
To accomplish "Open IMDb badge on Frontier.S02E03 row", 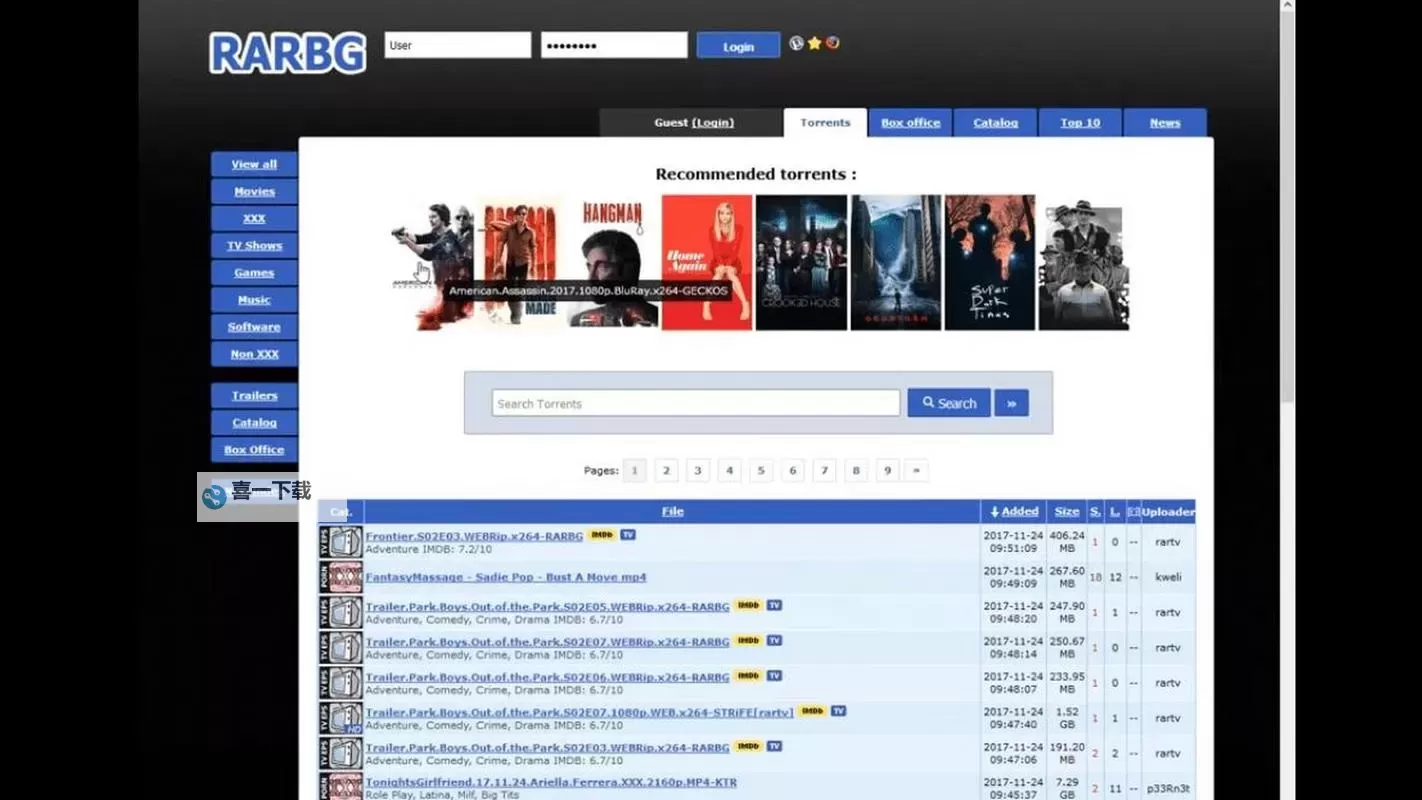I will click(601, 535).
